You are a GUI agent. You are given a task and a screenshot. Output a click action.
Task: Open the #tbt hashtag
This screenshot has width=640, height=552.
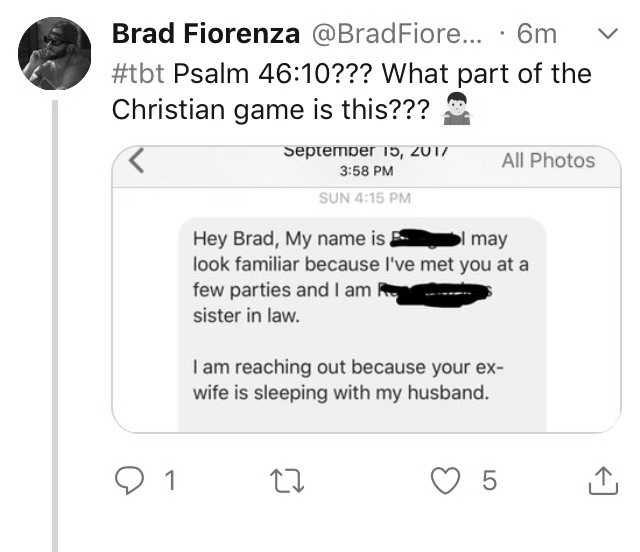pyautogui.click(x=138, y=74)
